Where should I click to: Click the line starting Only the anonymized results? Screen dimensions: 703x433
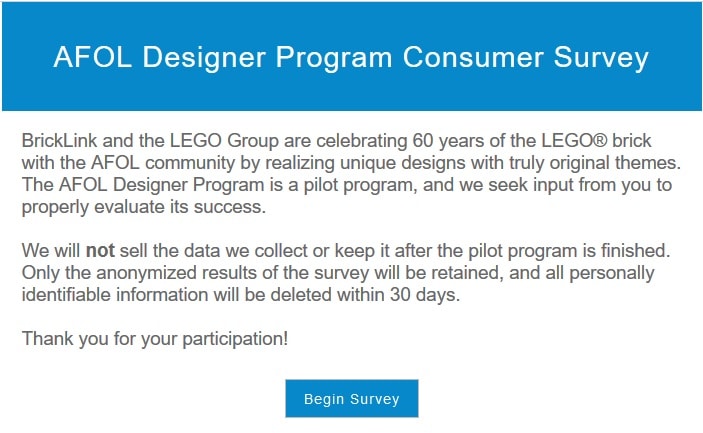338,273
